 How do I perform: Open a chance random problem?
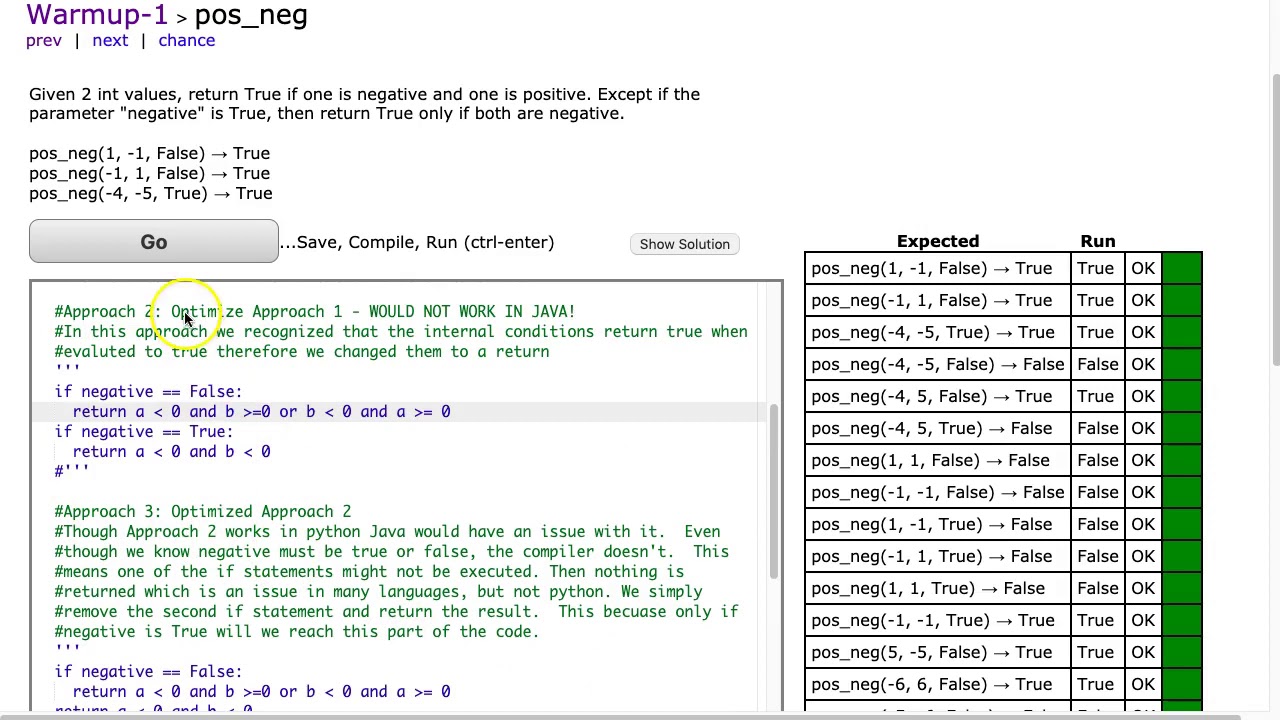pyautogui.click(x=186, y=41)
